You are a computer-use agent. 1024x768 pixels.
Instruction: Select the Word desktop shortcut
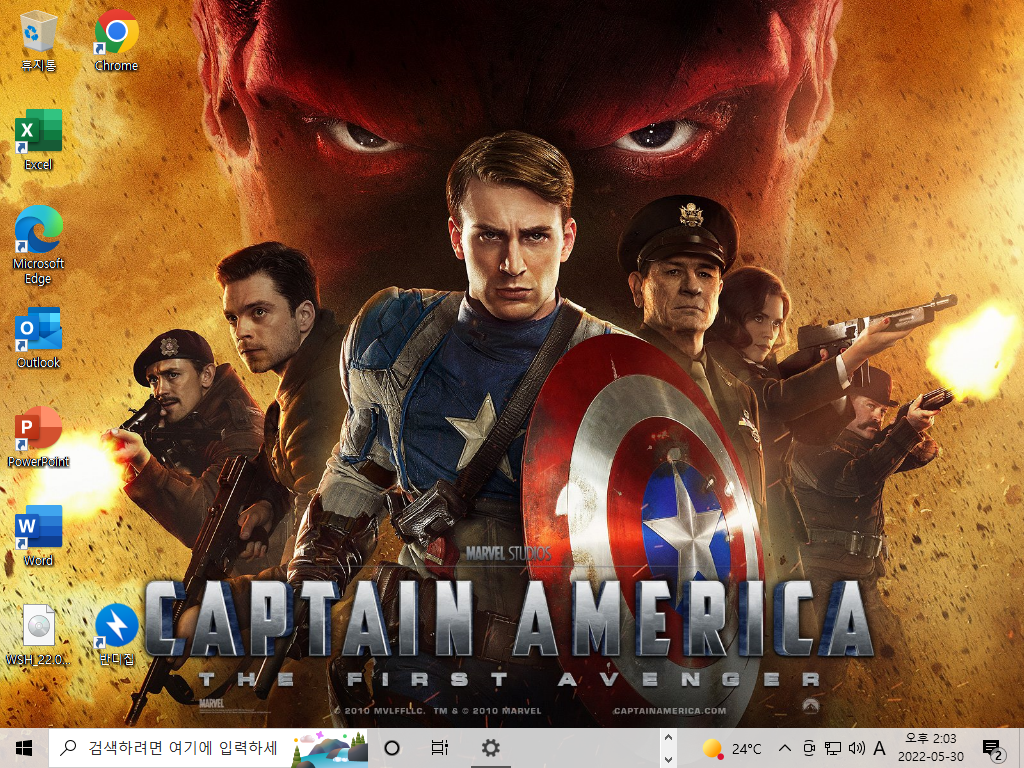coord(39,536)
